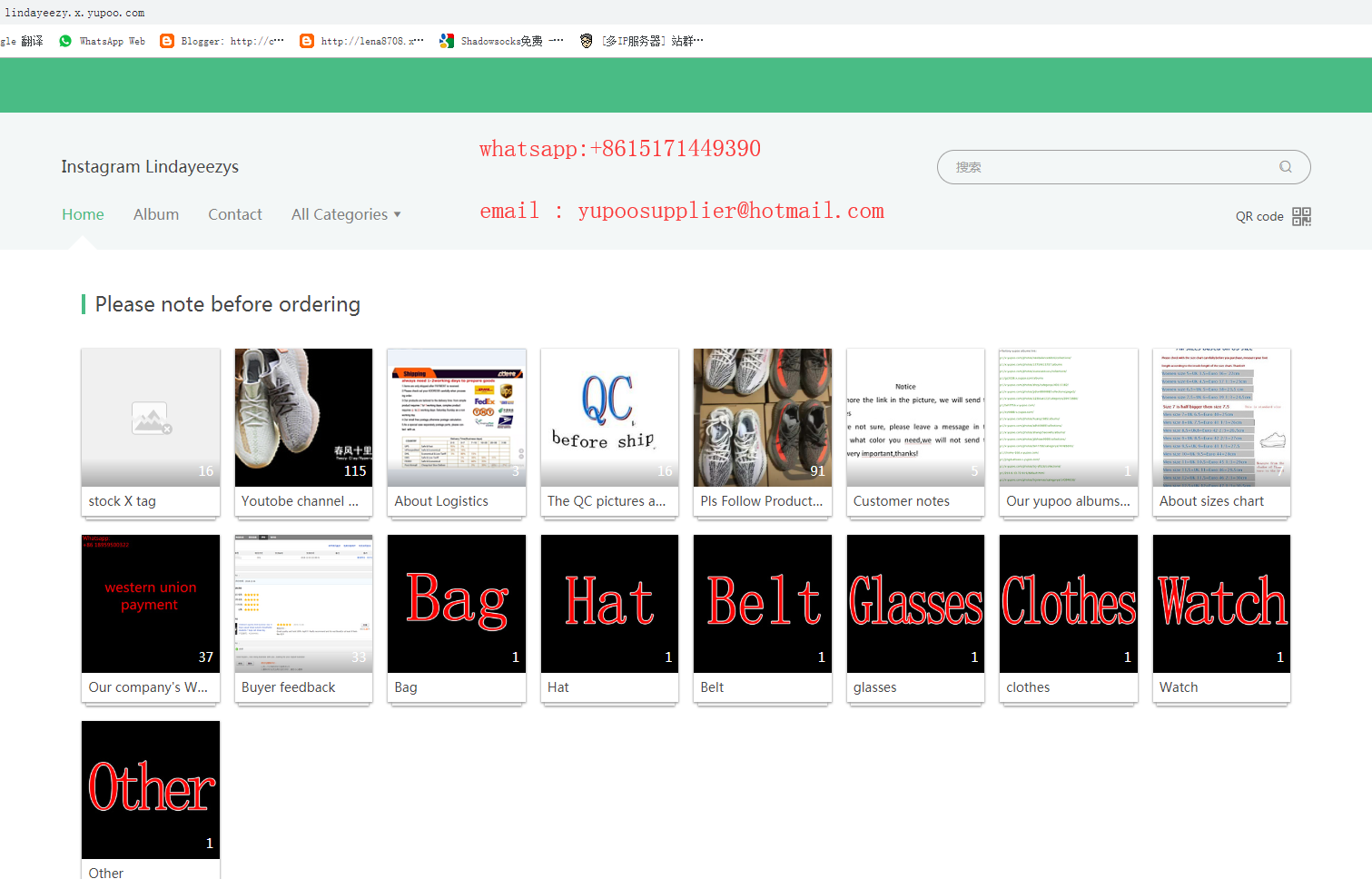Open the Clothes album thumbnail

(1069, 604)
